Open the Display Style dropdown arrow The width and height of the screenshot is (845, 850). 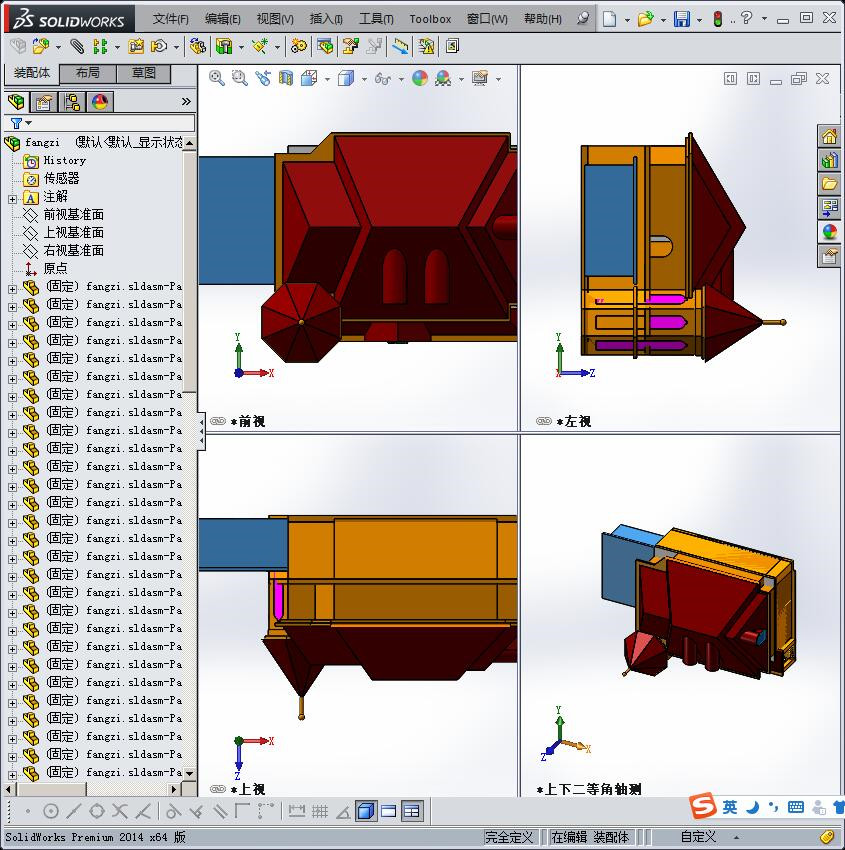click(x=364, y=80)
